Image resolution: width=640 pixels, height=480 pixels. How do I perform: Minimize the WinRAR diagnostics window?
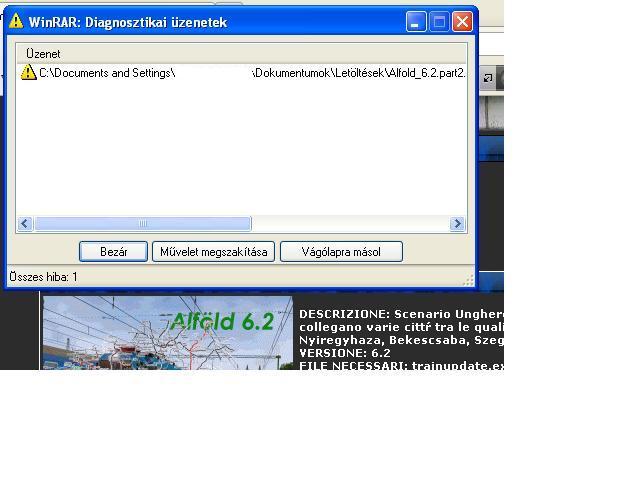pos(416,21)
